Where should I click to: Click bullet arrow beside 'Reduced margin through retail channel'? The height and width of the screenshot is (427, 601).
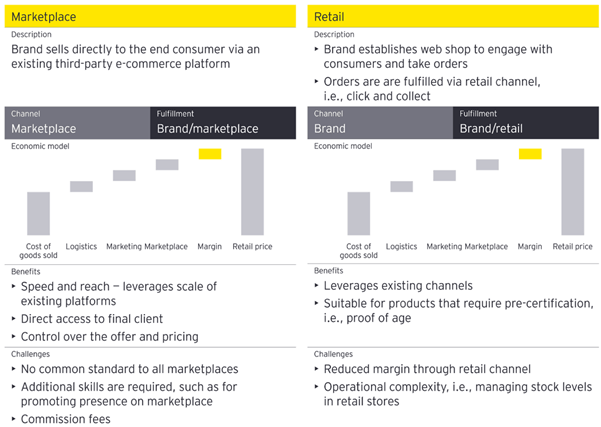tap(316, 369)
